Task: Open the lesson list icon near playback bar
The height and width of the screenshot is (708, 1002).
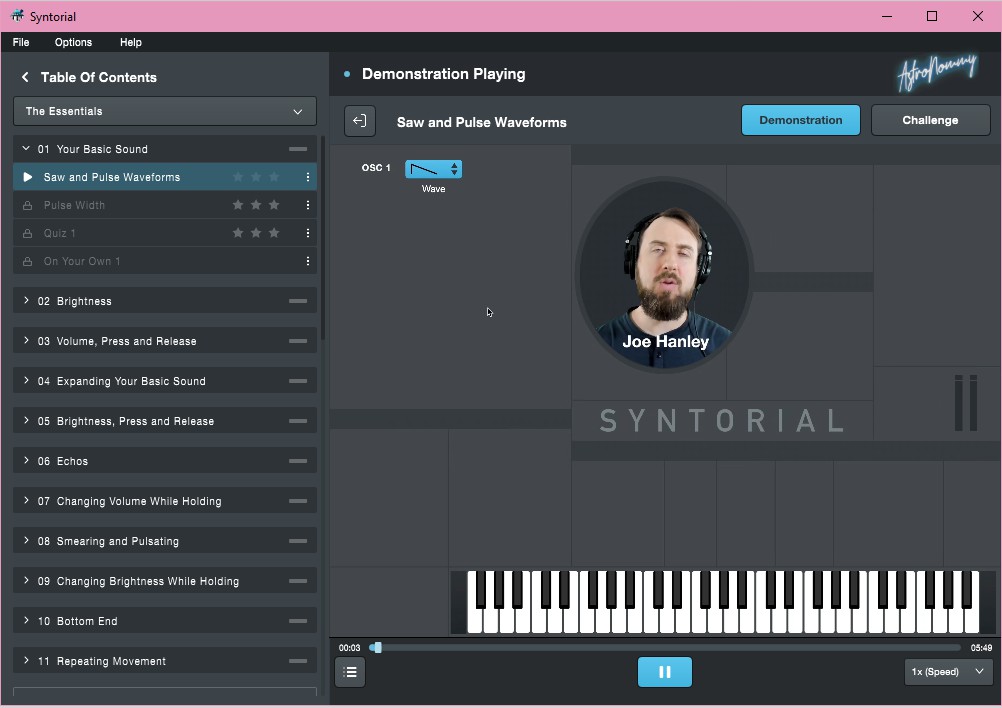Action: click(350, 672)
